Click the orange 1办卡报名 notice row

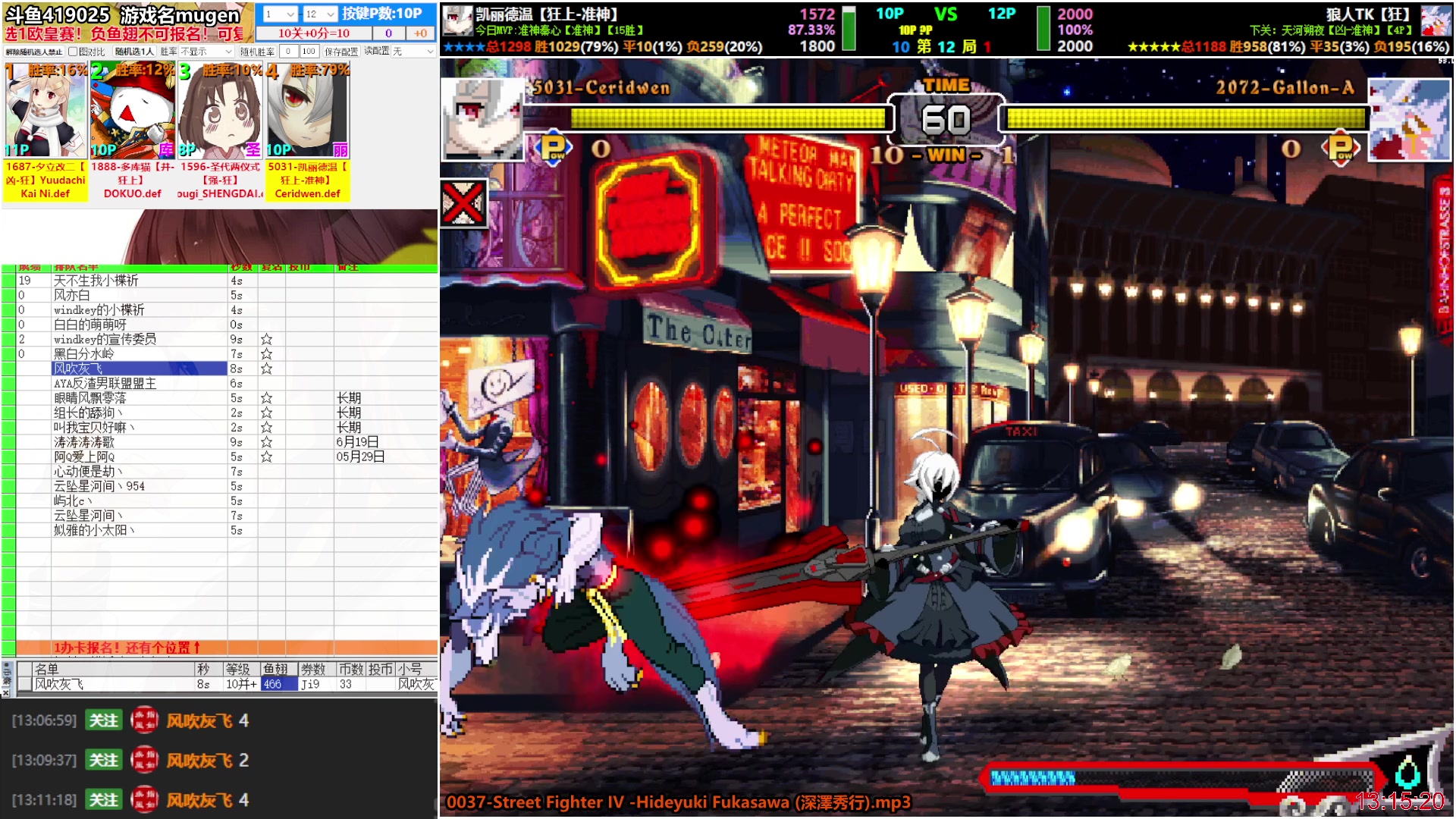(x=227, y=648)
